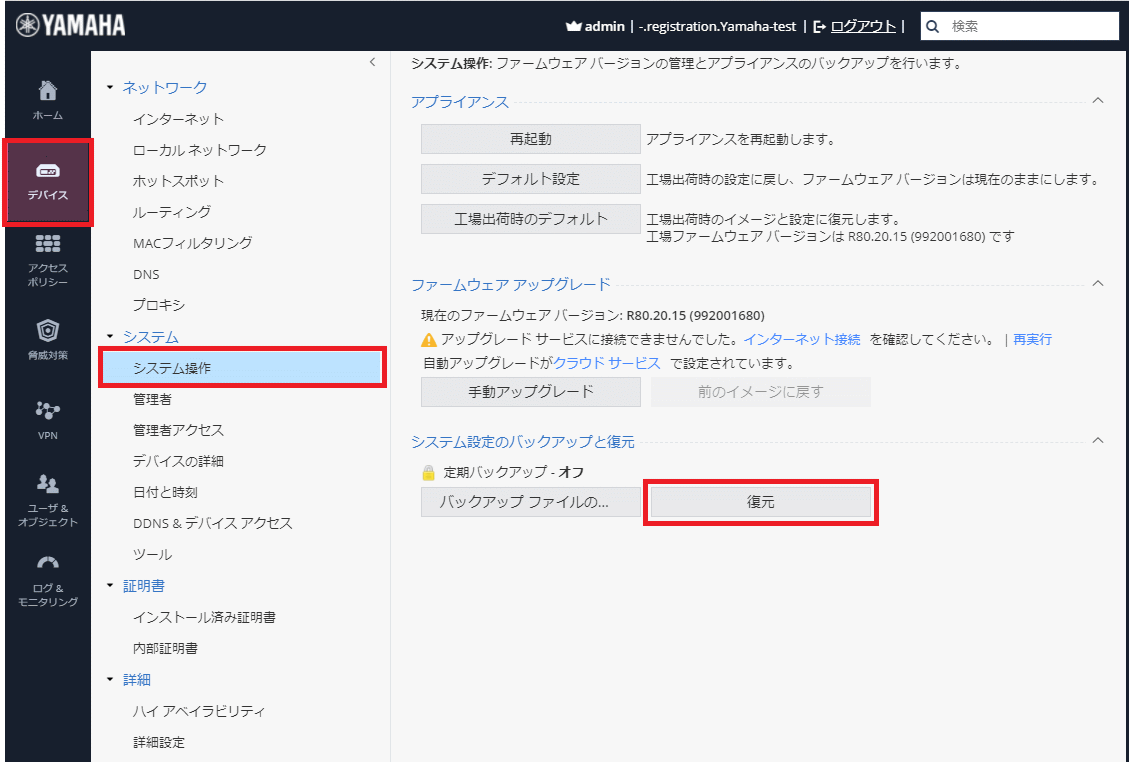Viewport: 1131px width, 762px height.
Task: Collapse the navigation panel with the chevron
Action: [372, 62]
